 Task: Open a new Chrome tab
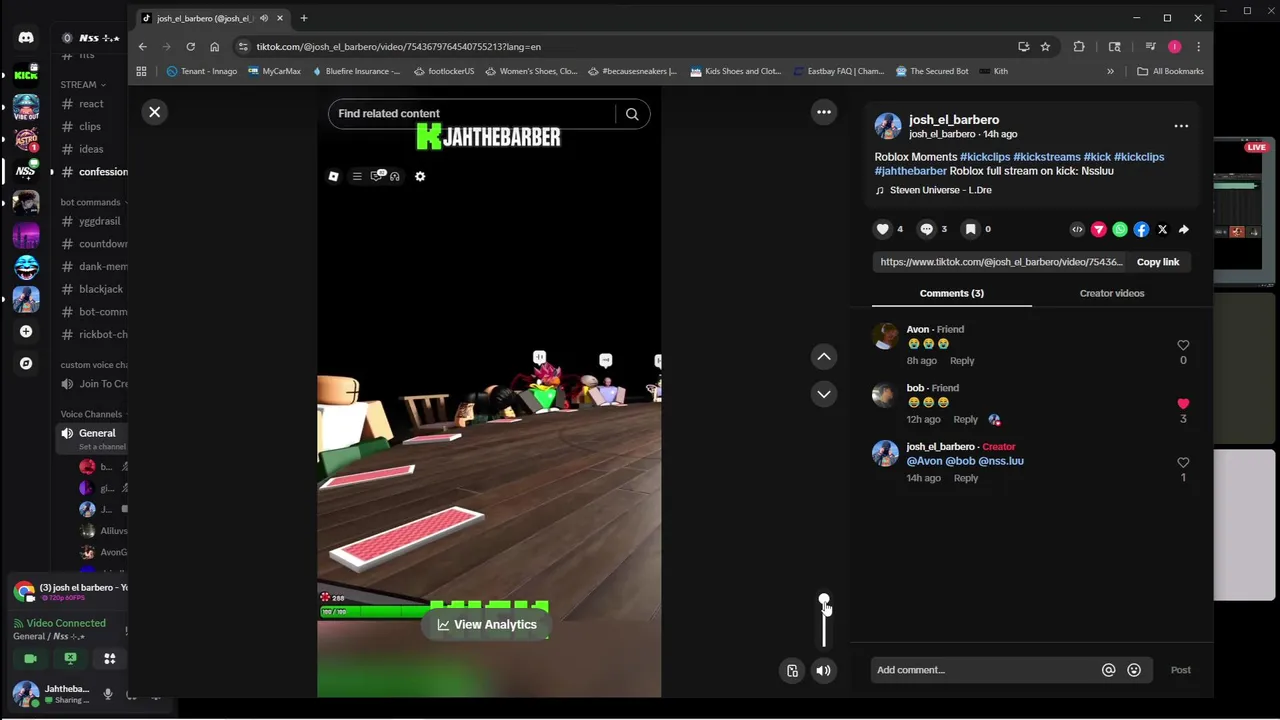(304, 18)
